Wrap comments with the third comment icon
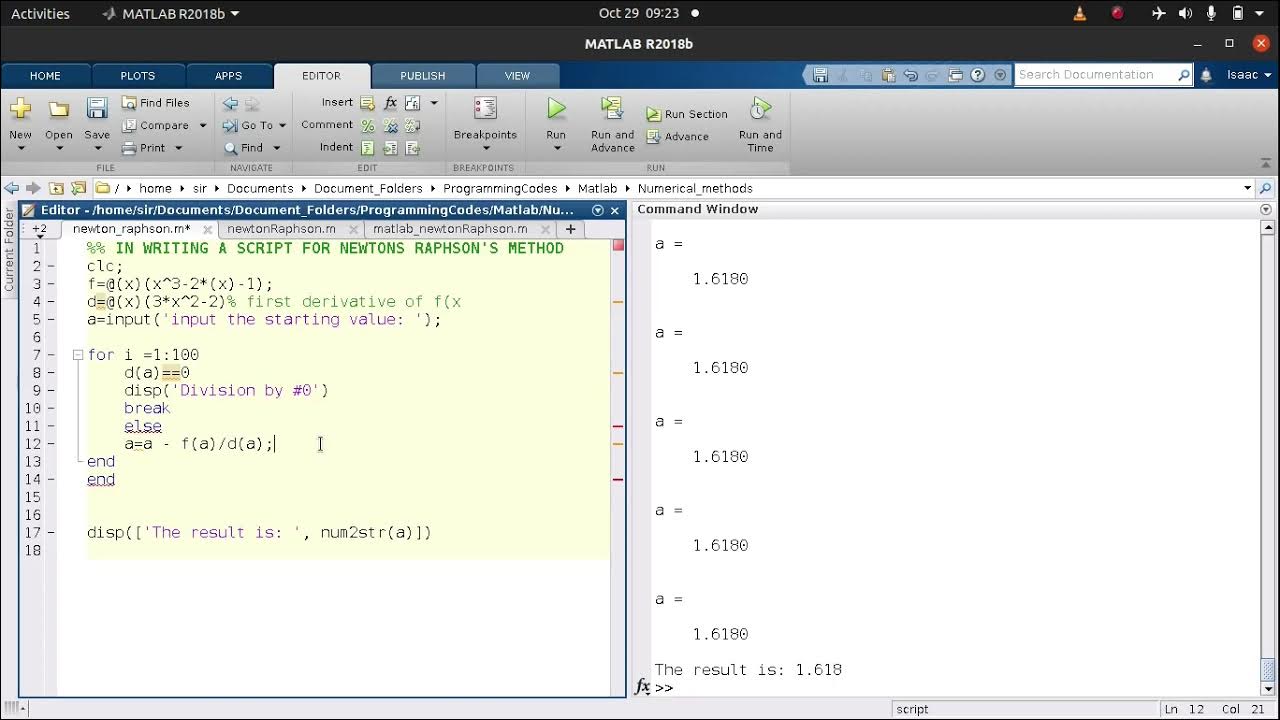Viewport: 1280px width, 720px height. tap(412, 125)
